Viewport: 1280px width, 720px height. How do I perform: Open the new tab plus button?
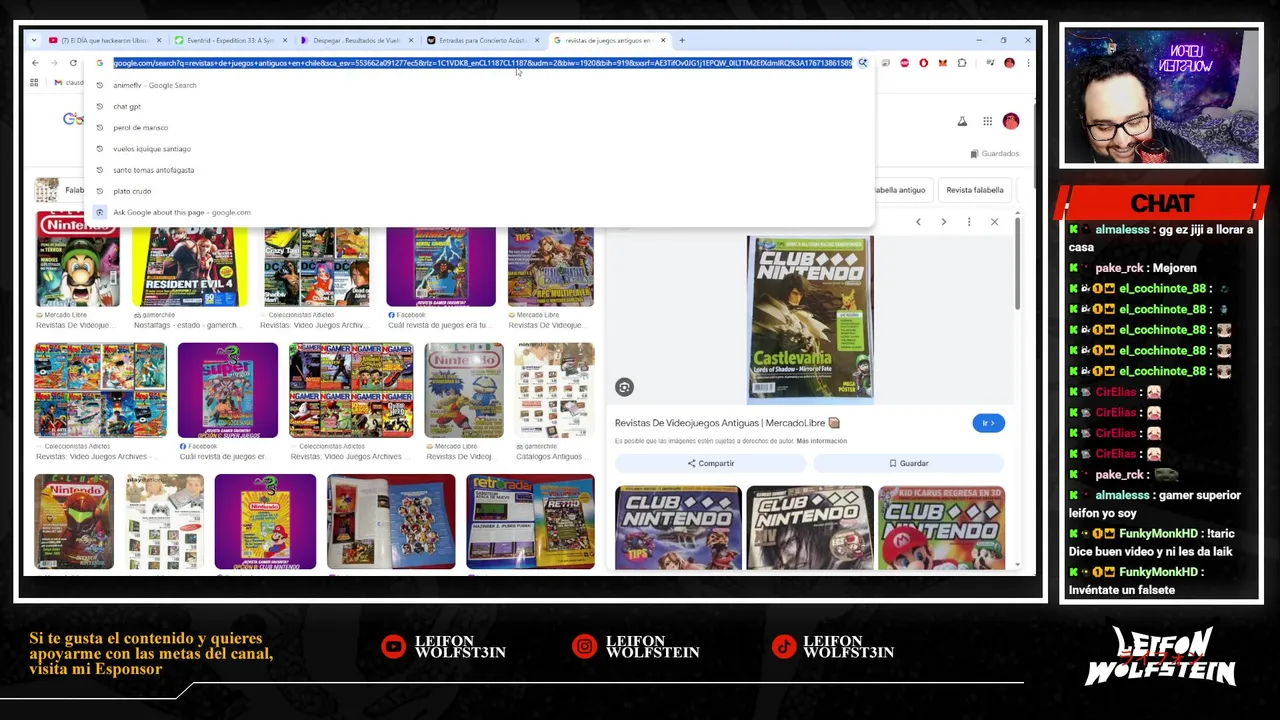pyautogui.click(x=682, y=41)
